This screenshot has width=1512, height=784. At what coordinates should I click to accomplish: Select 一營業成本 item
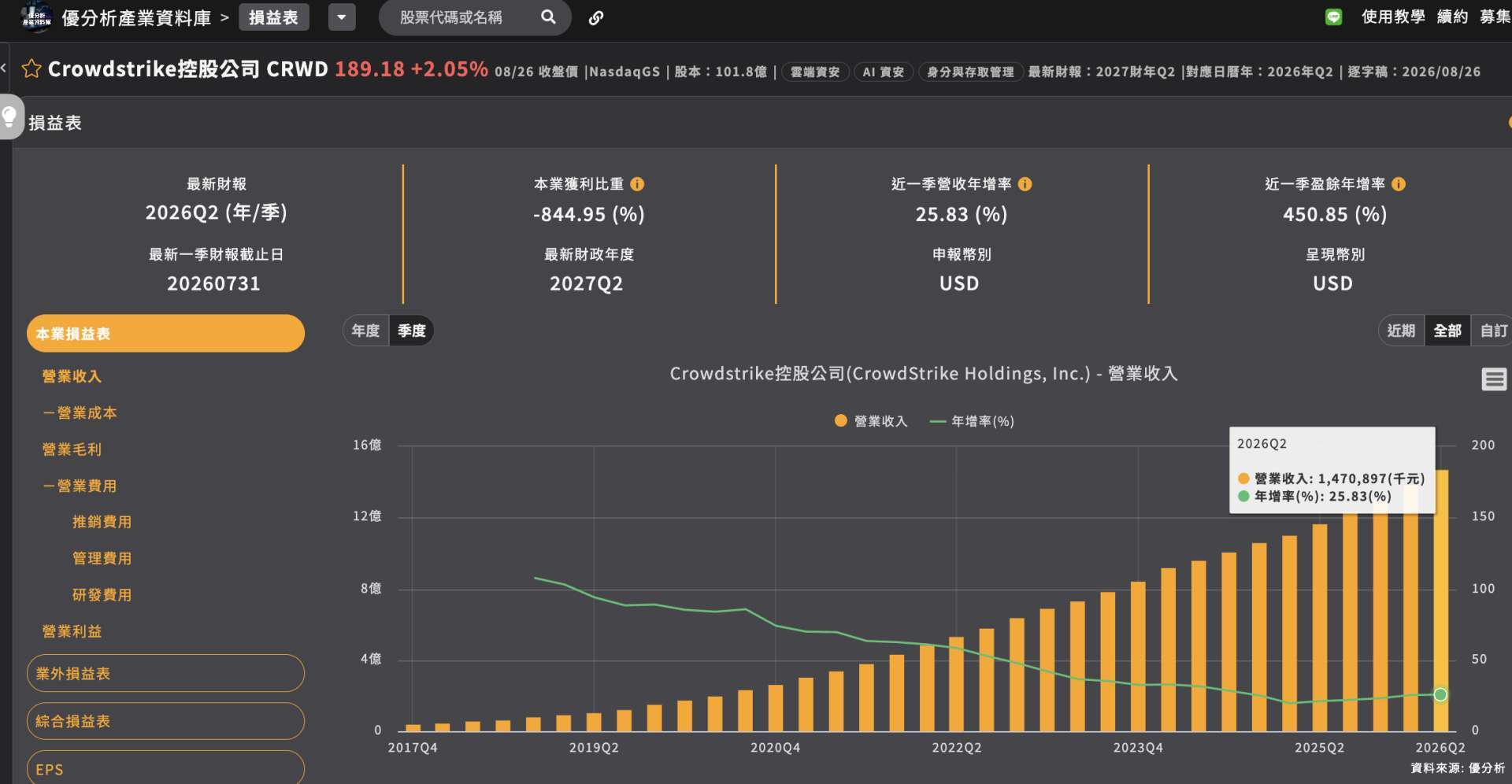80,412
